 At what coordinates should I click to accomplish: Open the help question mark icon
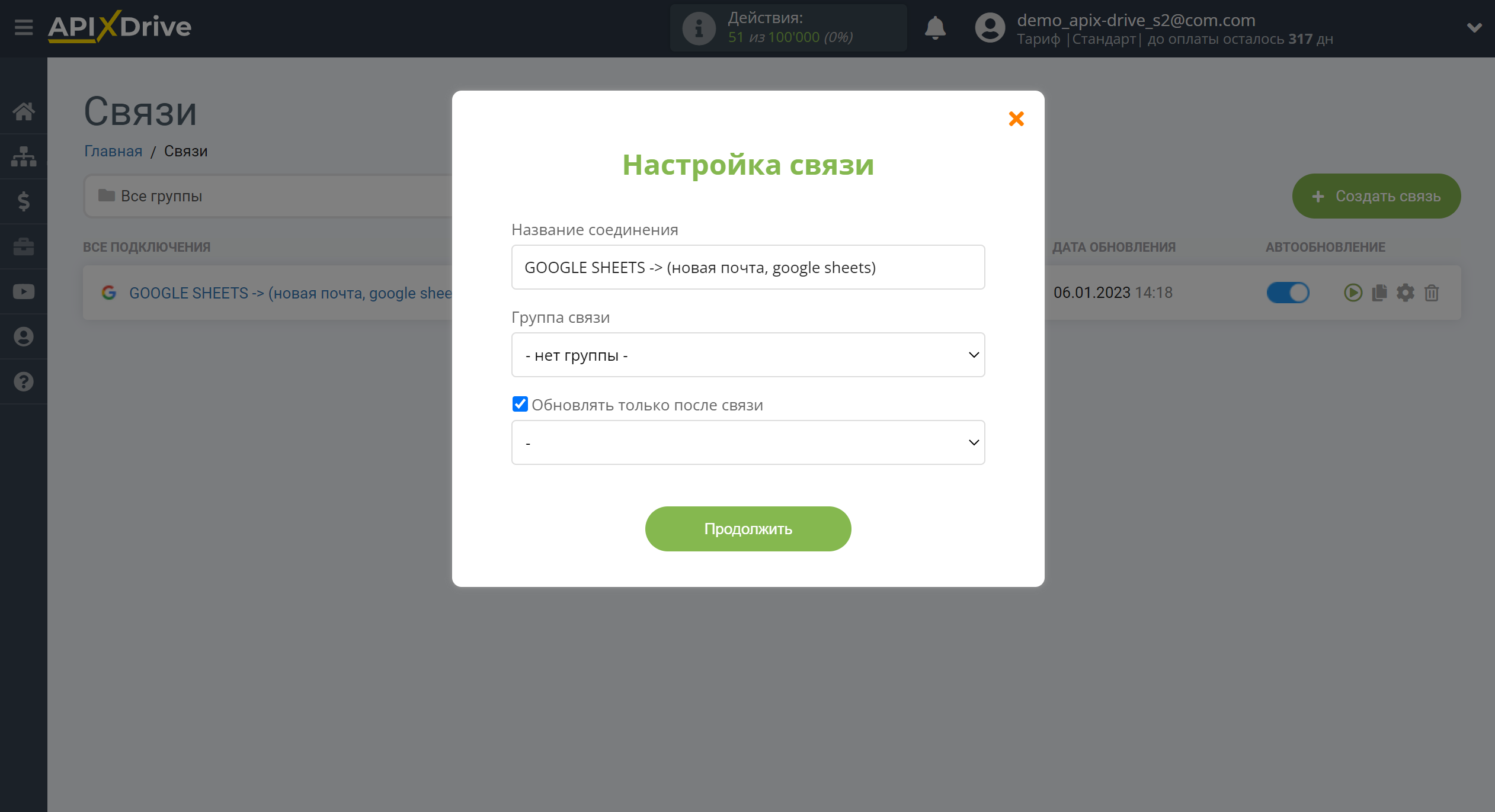24,381
